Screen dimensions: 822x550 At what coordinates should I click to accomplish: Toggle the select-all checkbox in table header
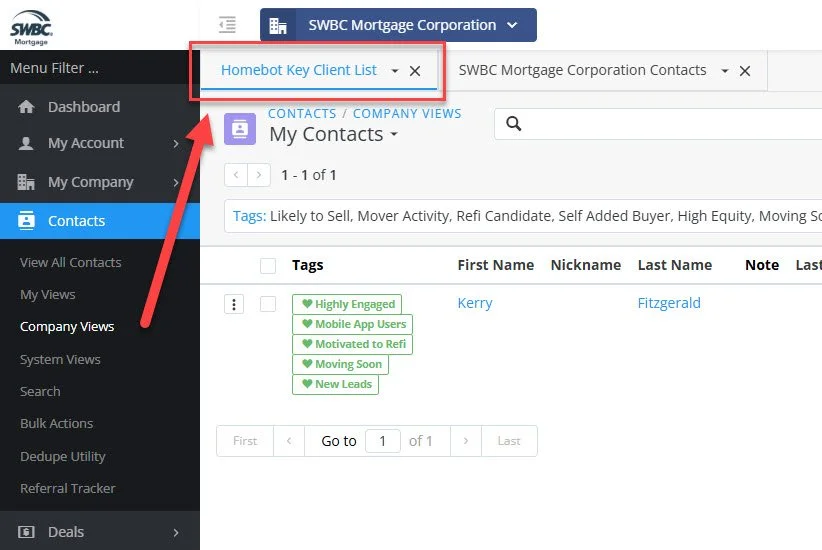point(268,266)
